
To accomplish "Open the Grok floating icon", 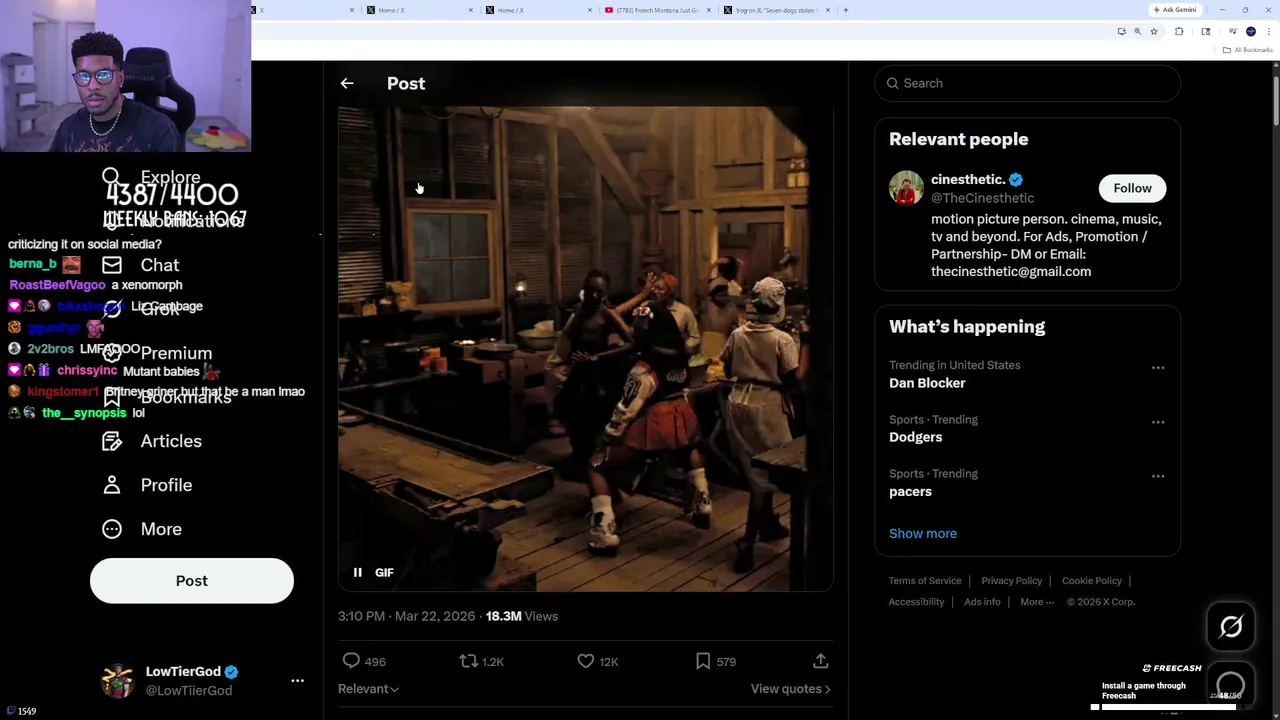I will (x=1231, y=627).
